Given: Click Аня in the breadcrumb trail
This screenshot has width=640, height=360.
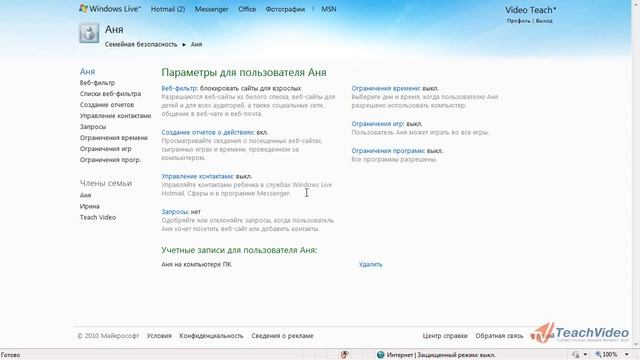Looking at the screenshot, I should [x=196, y=44].
